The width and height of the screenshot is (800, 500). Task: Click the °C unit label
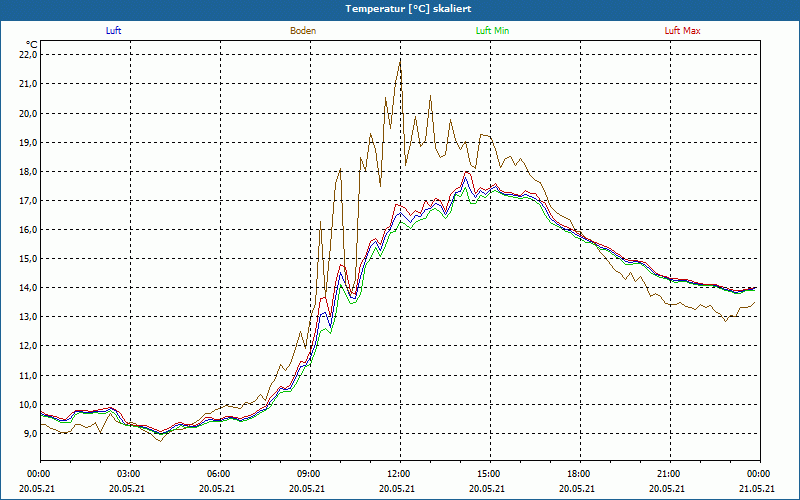coord(31,45)
